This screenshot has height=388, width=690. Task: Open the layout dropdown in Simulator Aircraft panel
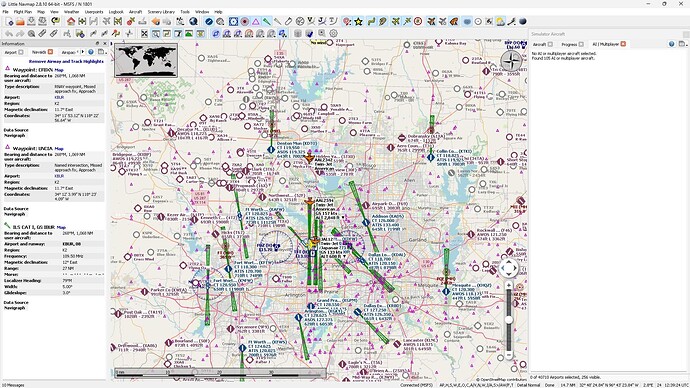(x=683, y=44)
